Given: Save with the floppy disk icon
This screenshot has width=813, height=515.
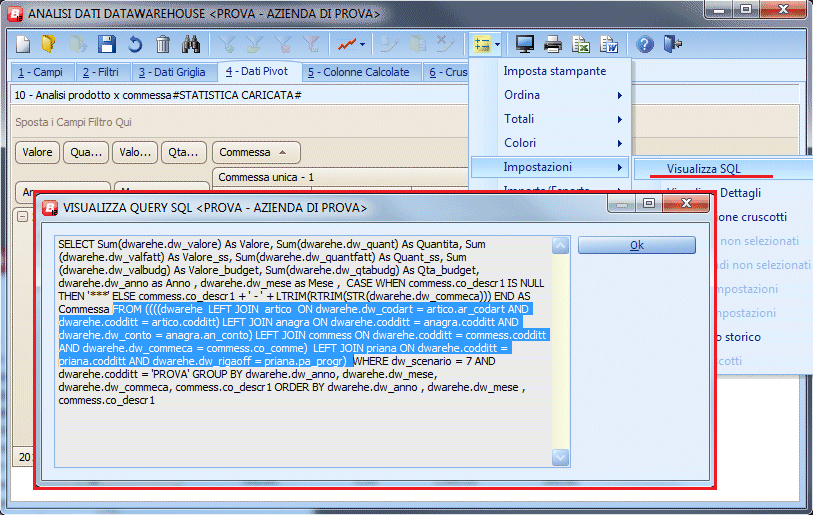Looking at the screenshot, I should point(107,45).
